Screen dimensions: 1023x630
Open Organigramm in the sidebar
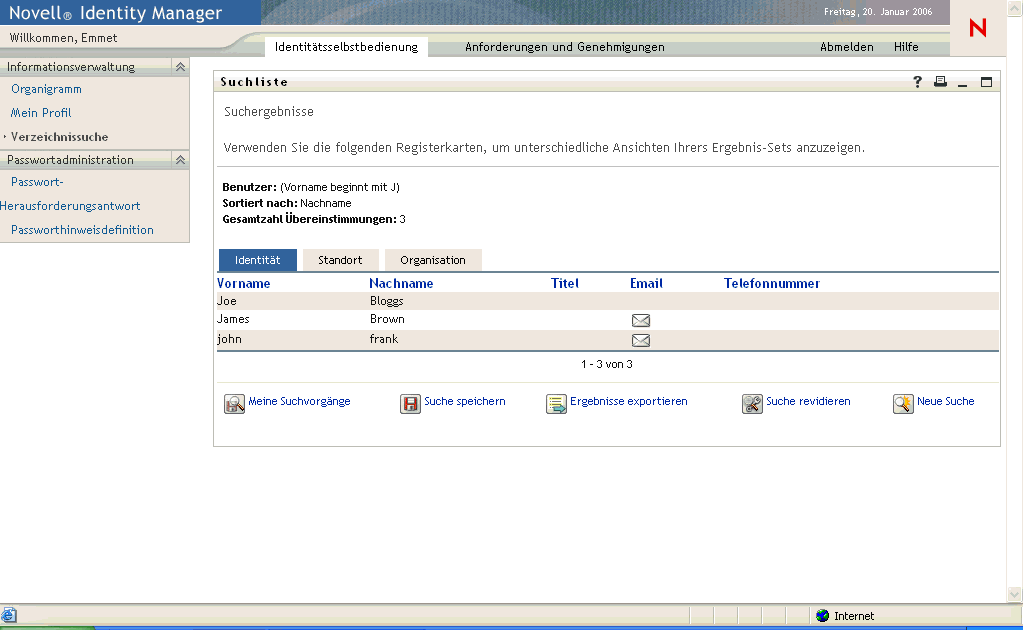click(x=46, y=89)
